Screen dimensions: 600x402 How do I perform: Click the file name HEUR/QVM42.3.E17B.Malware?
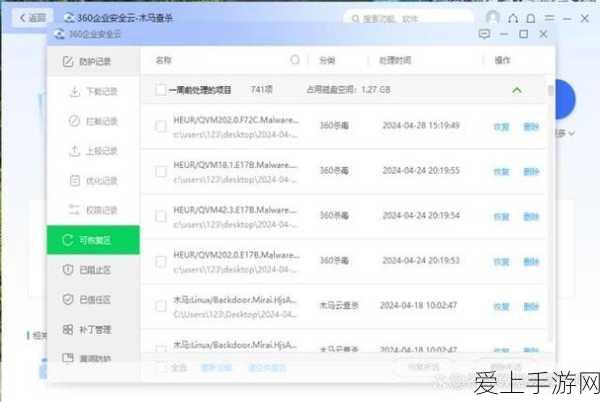(x=236, y=210)
